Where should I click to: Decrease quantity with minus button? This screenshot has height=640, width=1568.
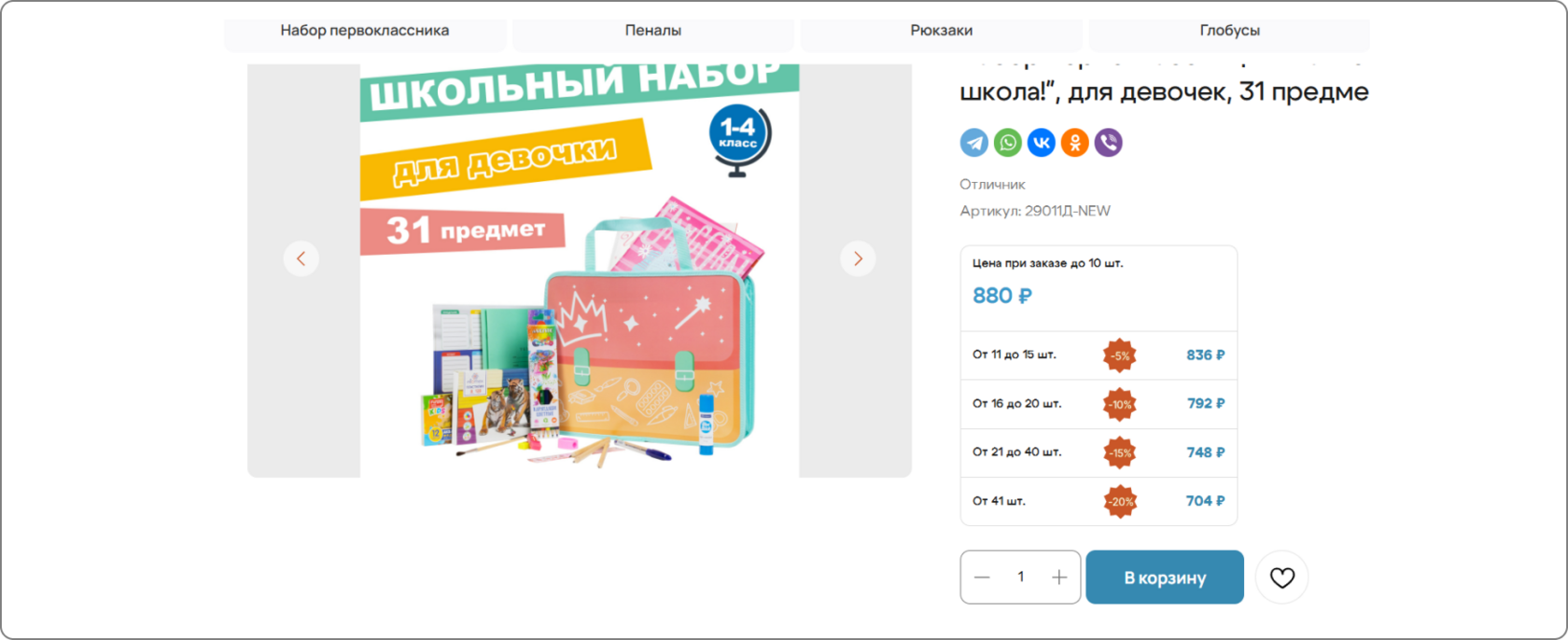coord(982,577)
